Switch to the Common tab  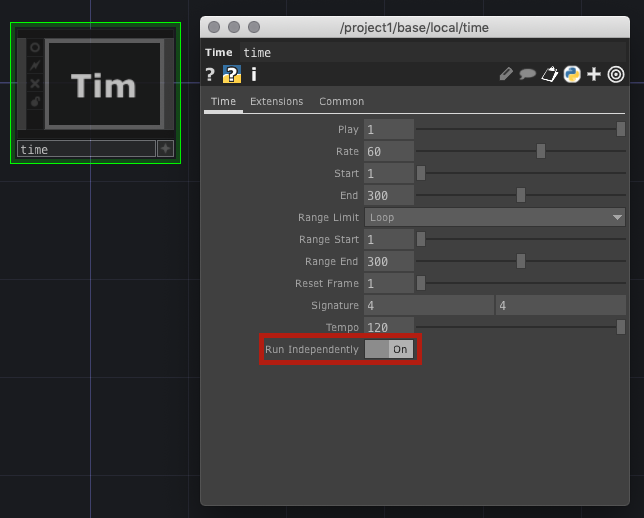coord(342,101)
